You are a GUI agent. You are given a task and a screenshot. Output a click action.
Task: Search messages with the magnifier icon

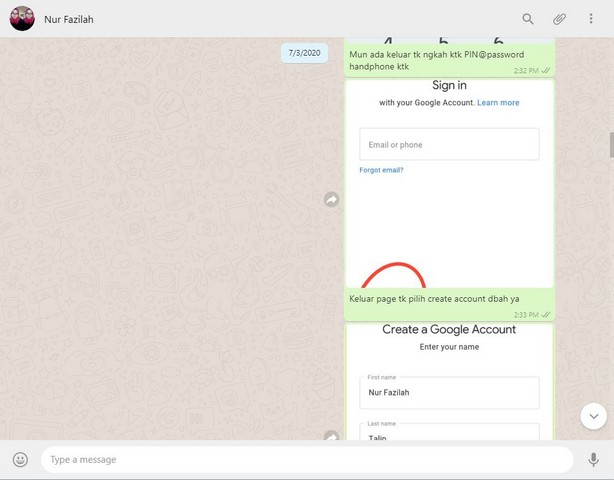pos(528,19)
